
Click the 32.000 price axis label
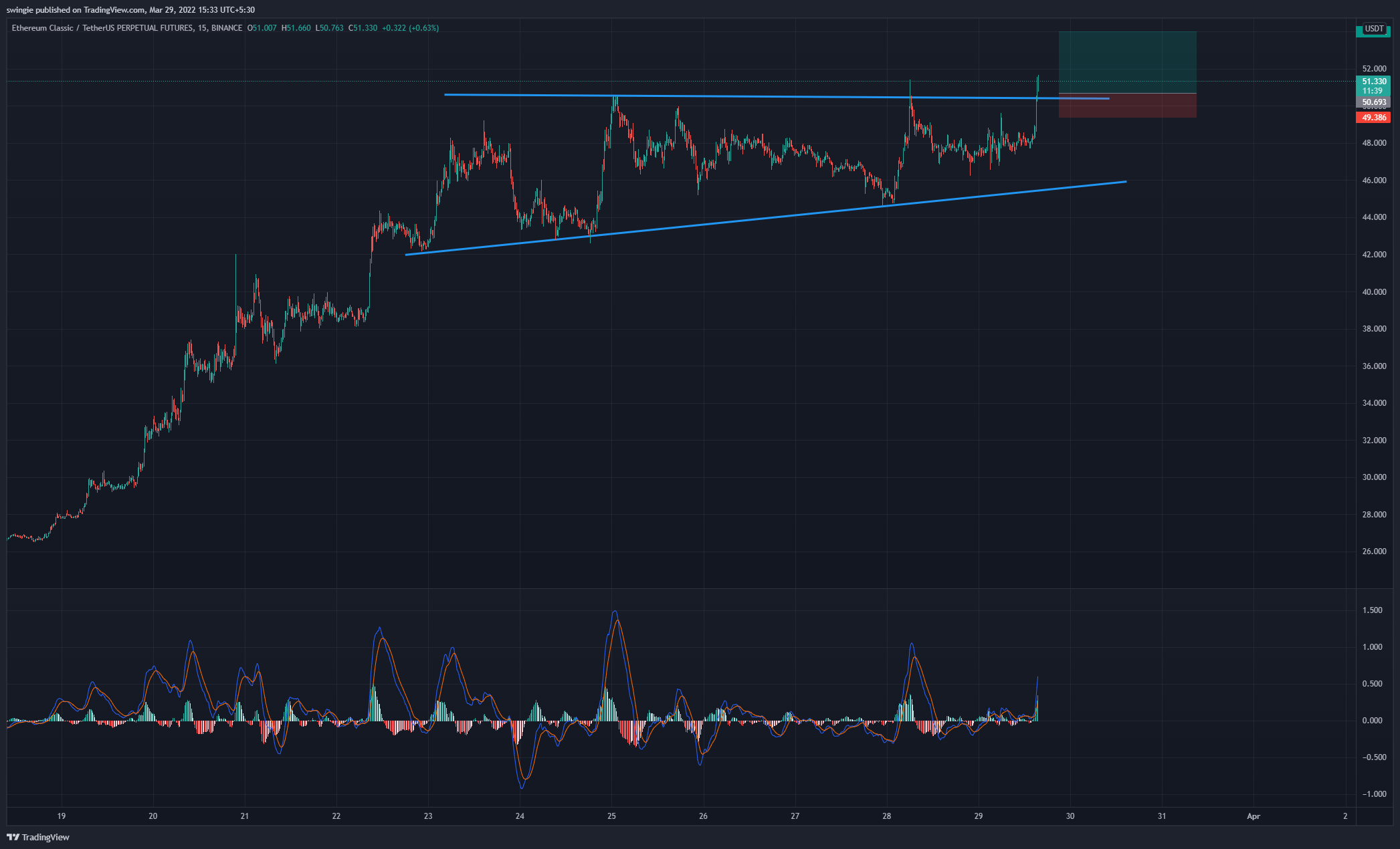(x=1374, y=441)
